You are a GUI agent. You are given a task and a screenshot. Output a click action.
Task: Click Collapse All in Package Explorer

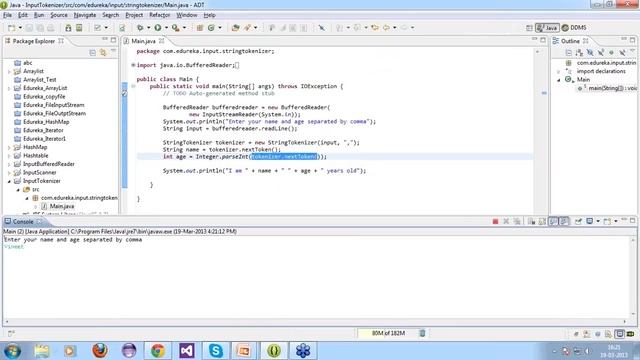(x=93, y=53)
